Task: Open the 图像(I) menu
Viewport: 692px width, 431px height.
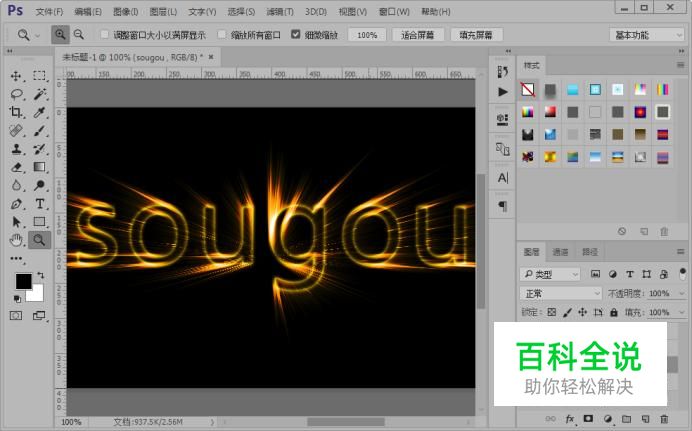Action: (125, 12)
